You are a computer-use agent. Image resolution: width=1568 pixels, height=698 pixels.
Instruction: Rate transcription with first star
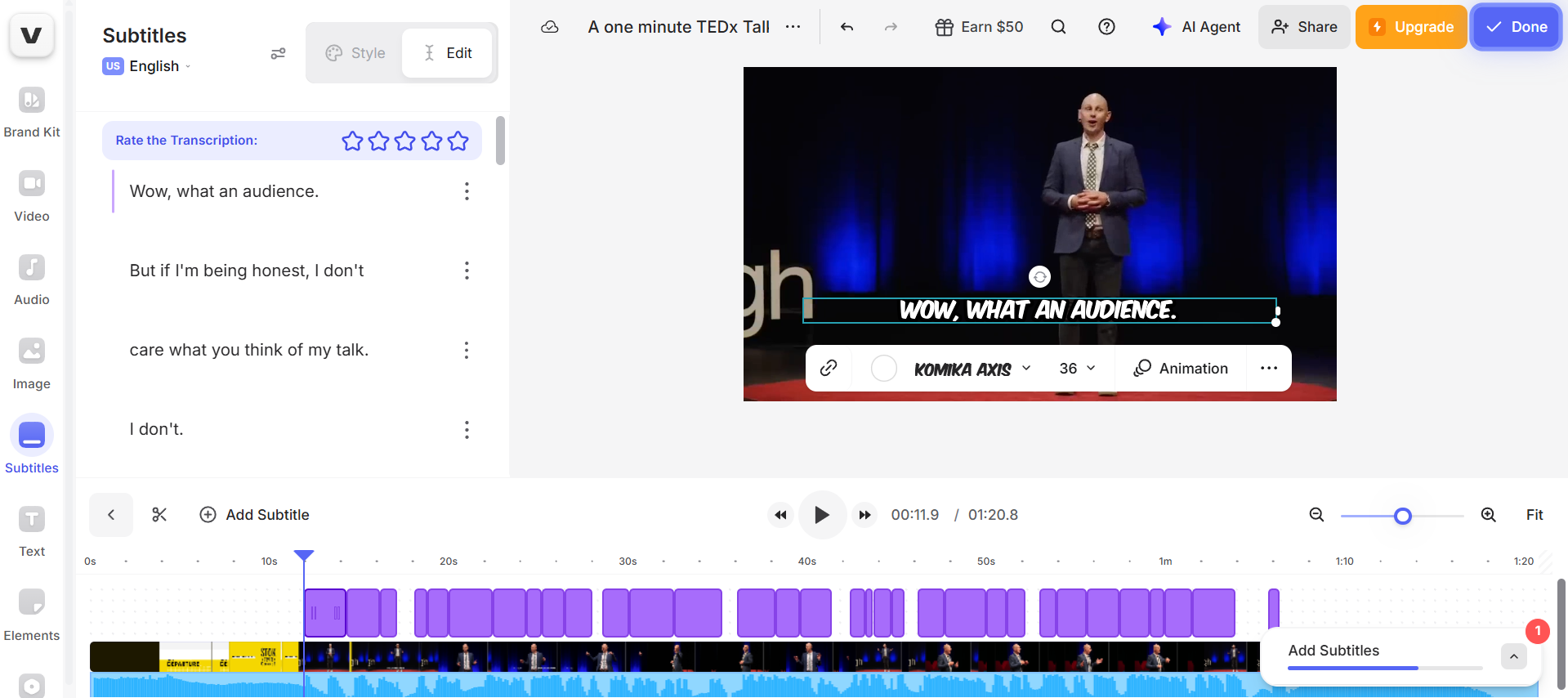pyautogui.click(x=352, y=141)
